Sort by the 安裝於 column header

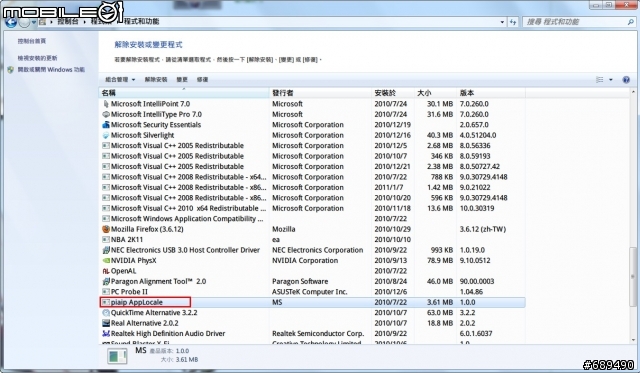(x=393, y=93)
